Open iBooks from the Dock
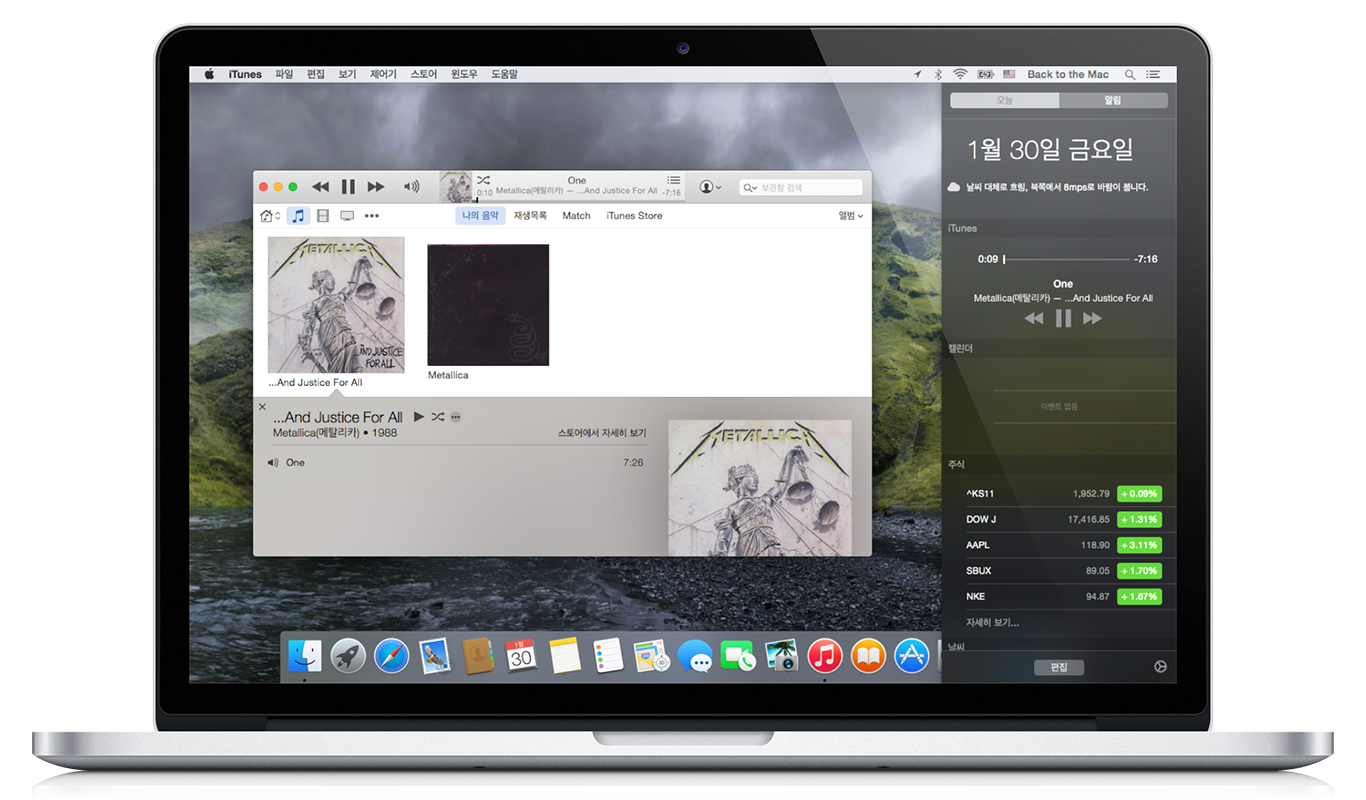Viewport: 1366px width, 800px height. pyautogui.click(x=868, y=655)
